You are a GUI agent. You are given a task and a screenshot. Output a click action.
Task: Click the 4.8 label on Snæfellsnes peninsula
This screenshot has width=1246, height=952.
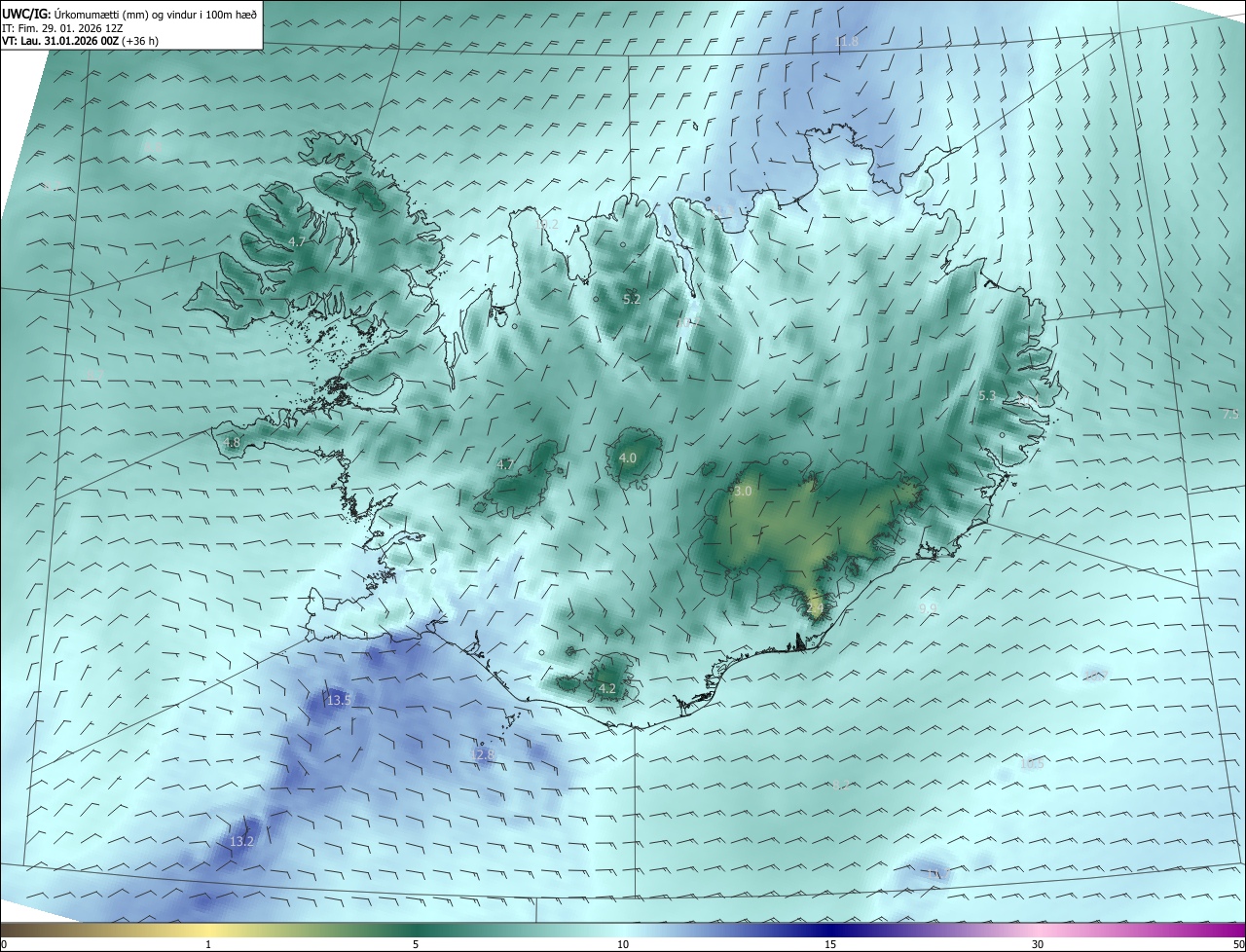tap(232, 442)
